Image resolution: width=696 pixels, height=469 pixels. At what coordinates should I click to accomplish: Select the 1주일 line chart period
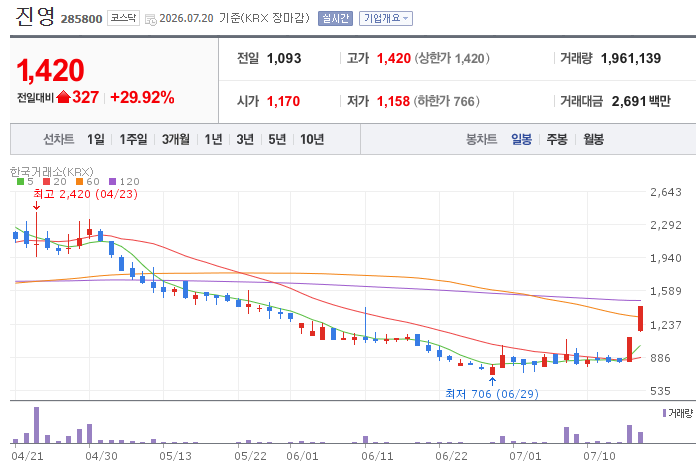click(133, 139)
